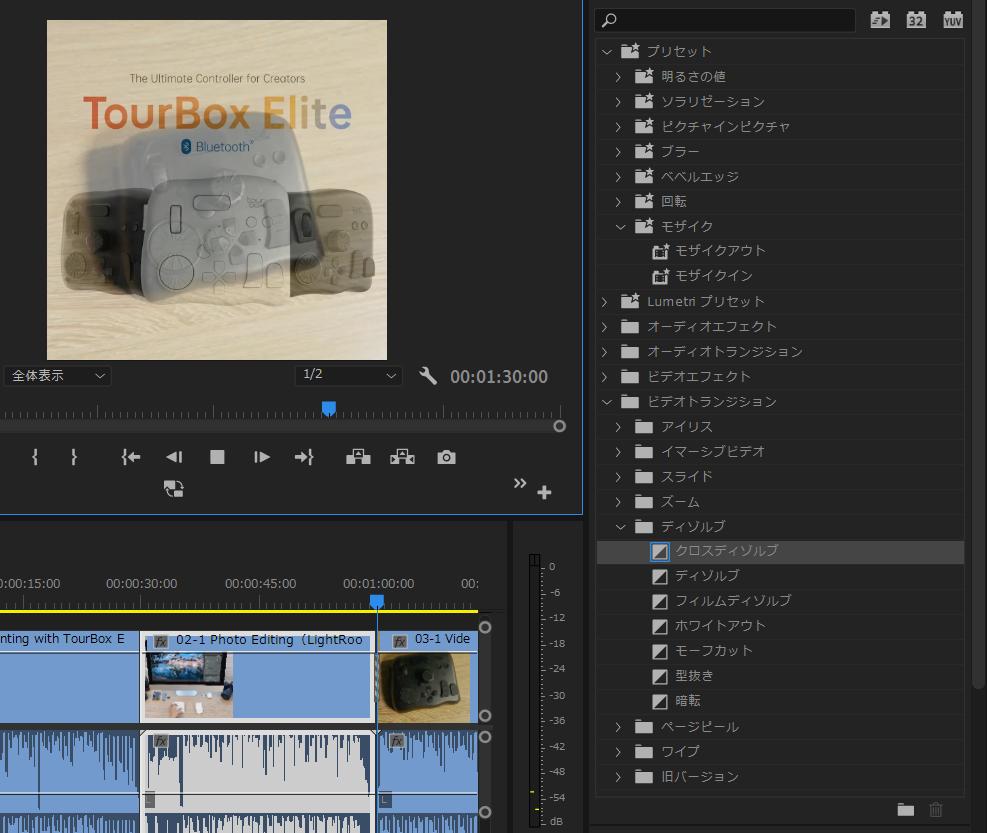Expand the スライド transitions folder
Image resolution: width=987 pixels, height=833 pixels.
(618, 477)
